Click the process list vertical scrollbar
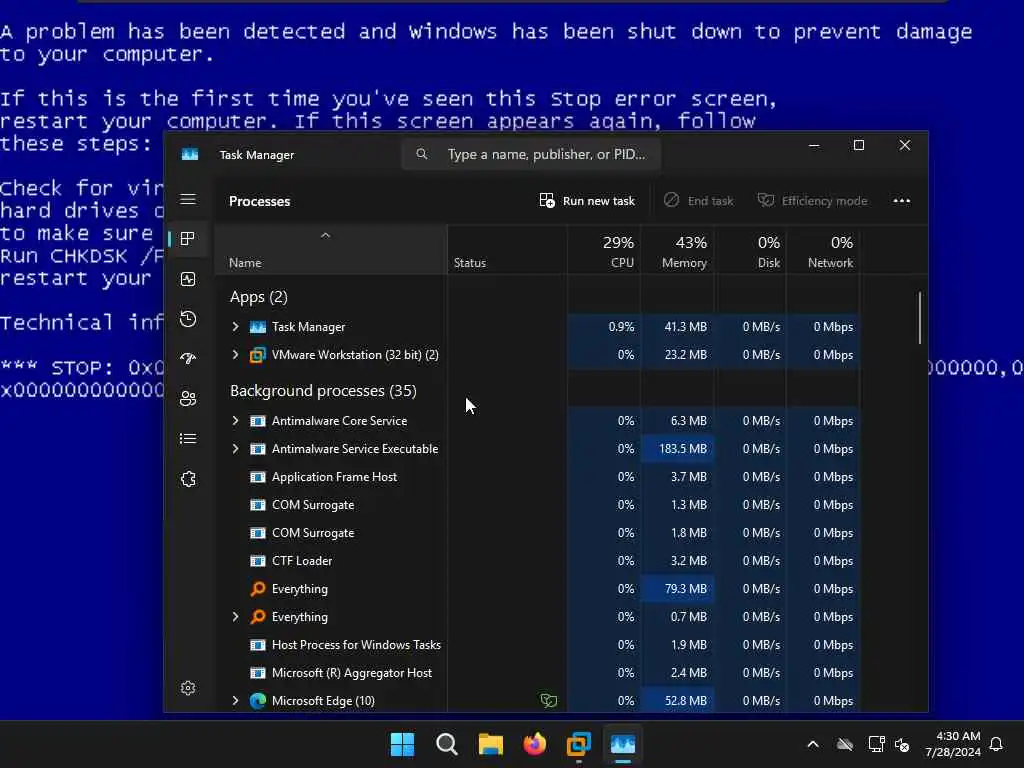The height and width of the screenshot is (768, 1024). pyautogui.click(x=920, y=318)
